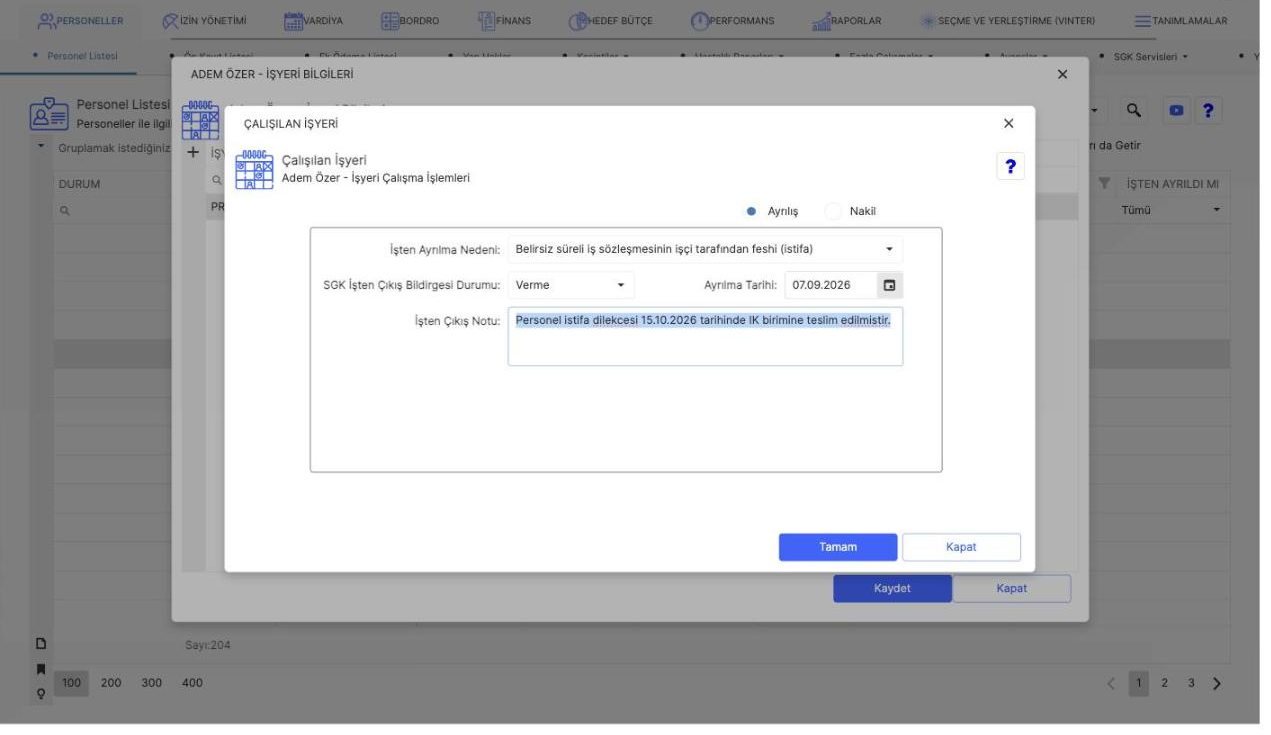The height and width of the screenshot is (735, 1271).
Task: Click into the İşten Çıkış Notu text area
Action: [705, 336]
